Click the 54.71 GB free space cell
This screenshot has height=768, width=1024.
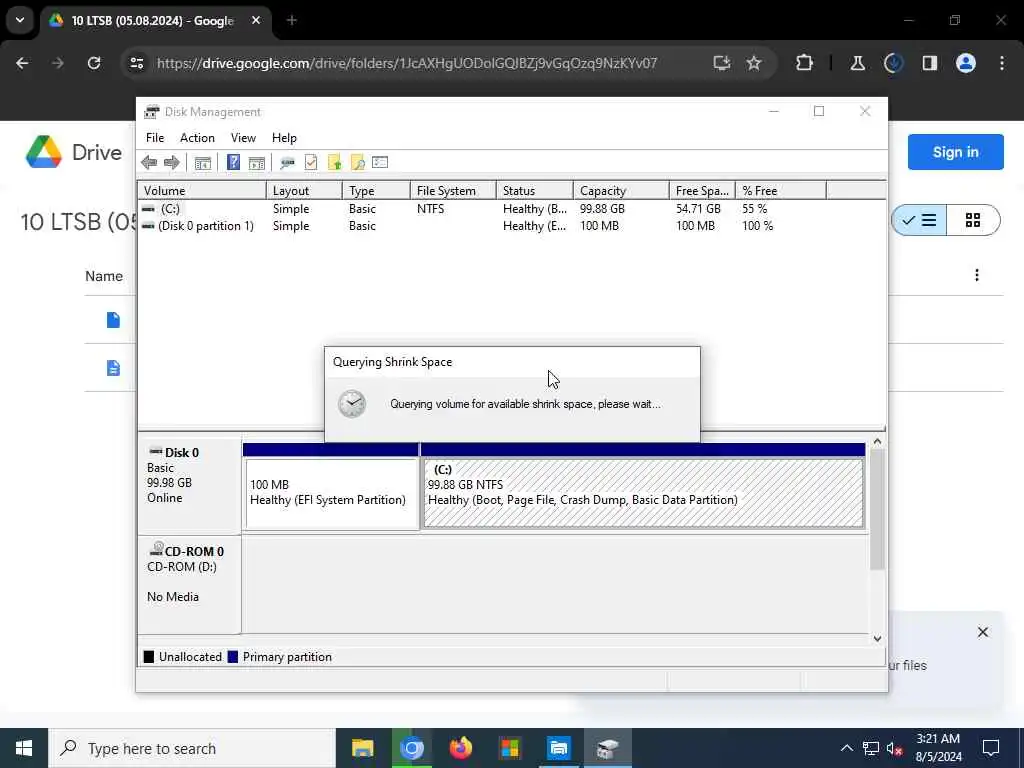[698, 209]
